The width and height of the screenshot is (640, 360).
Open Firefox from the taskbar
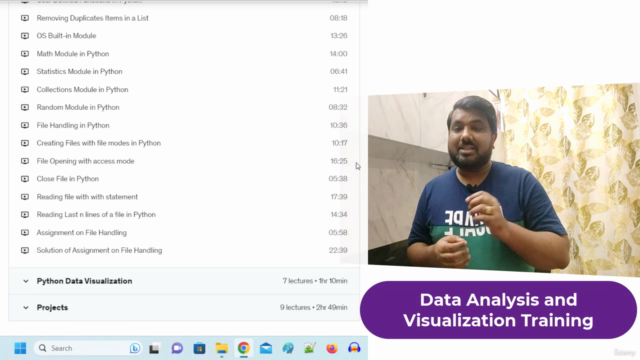coord(332,348)
